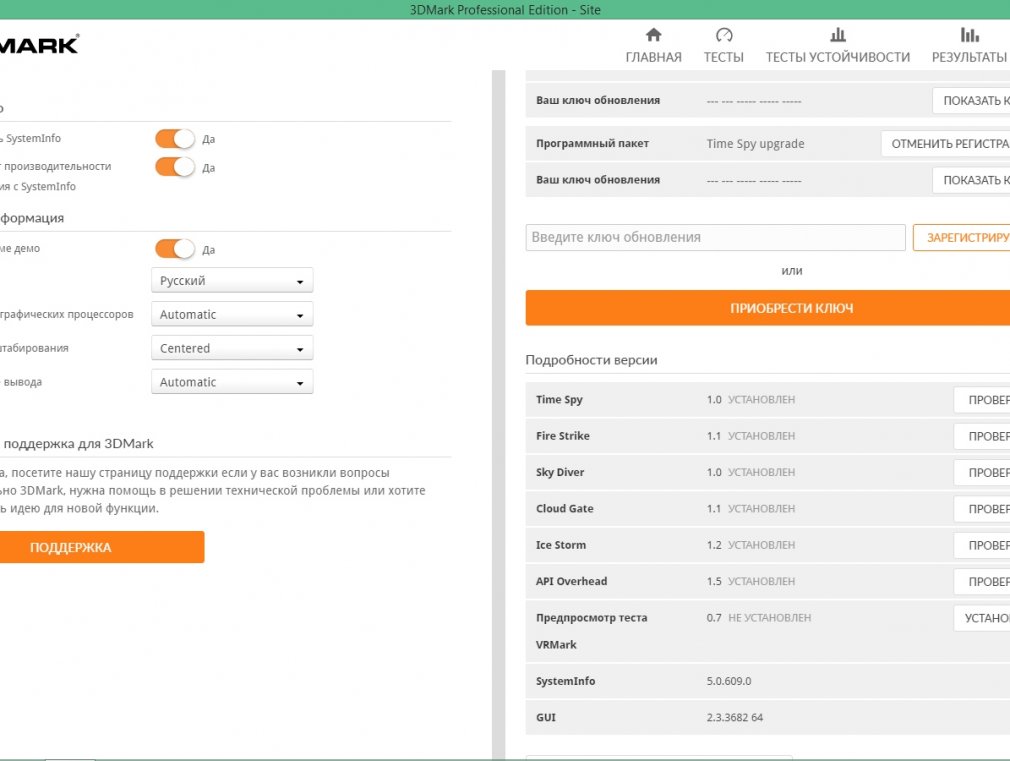Open the home page via the house icon

click(x=653, y=35)
